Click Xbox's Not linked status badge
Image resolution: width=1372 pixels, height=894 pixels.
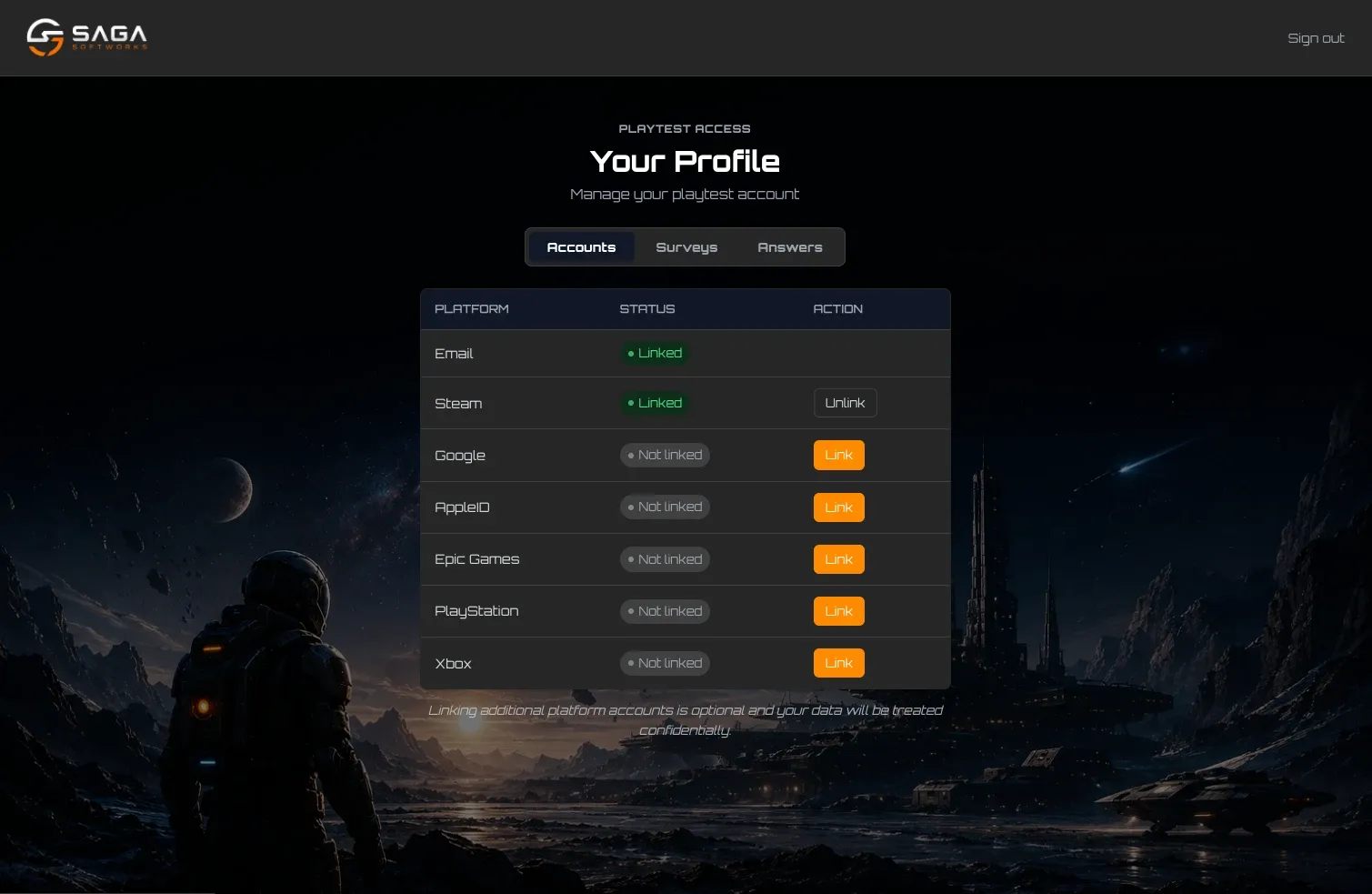(x=665, y=663)
